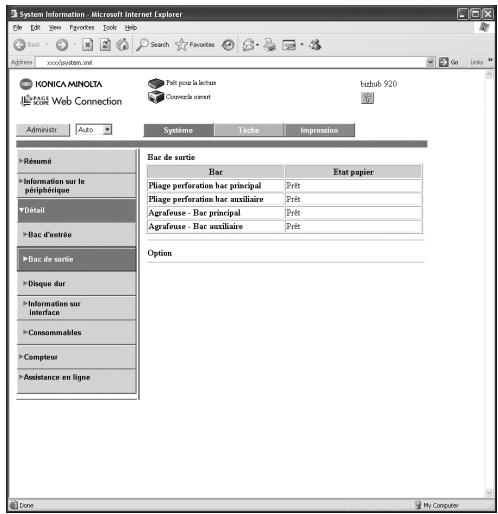This screenshot has height=514, width=498.
Task: Open the Mail icon dropdown arrow
Action: pyautogui.click(x=258, y=45)
